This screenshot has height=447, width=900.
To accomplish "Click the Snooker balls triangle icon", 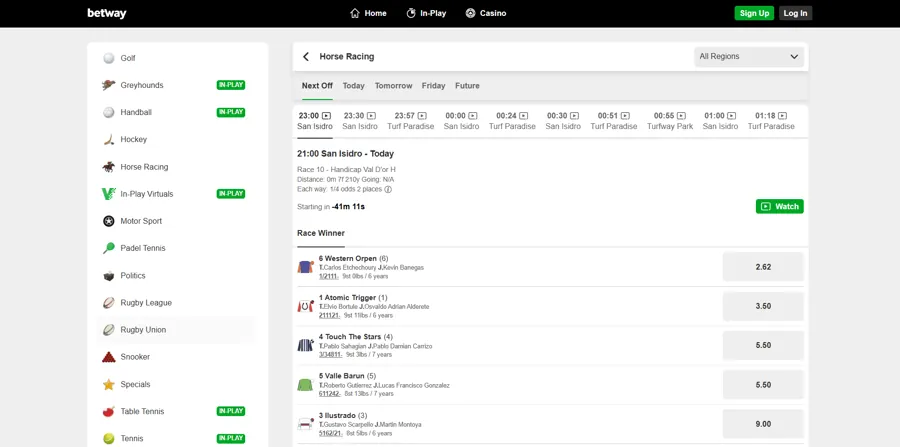I will pyautogui.click(x=108, y=357).
